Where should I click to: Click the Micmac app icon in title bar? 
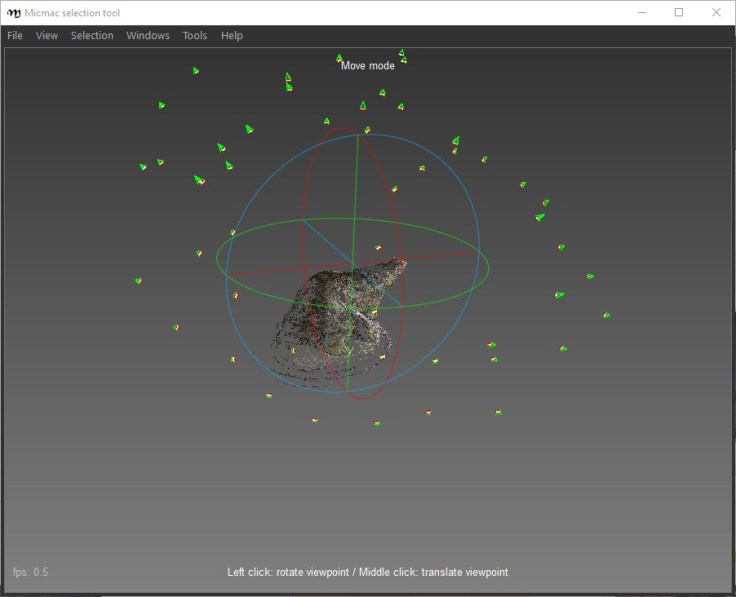(14, 12)
